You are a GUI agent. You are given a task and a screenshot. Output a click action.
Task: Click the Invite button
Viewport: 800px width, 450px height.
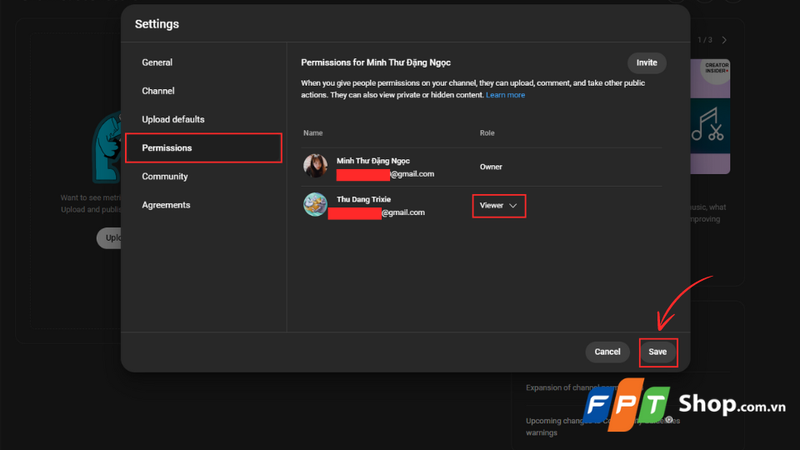pyautogui.click(x=646, y=63)
